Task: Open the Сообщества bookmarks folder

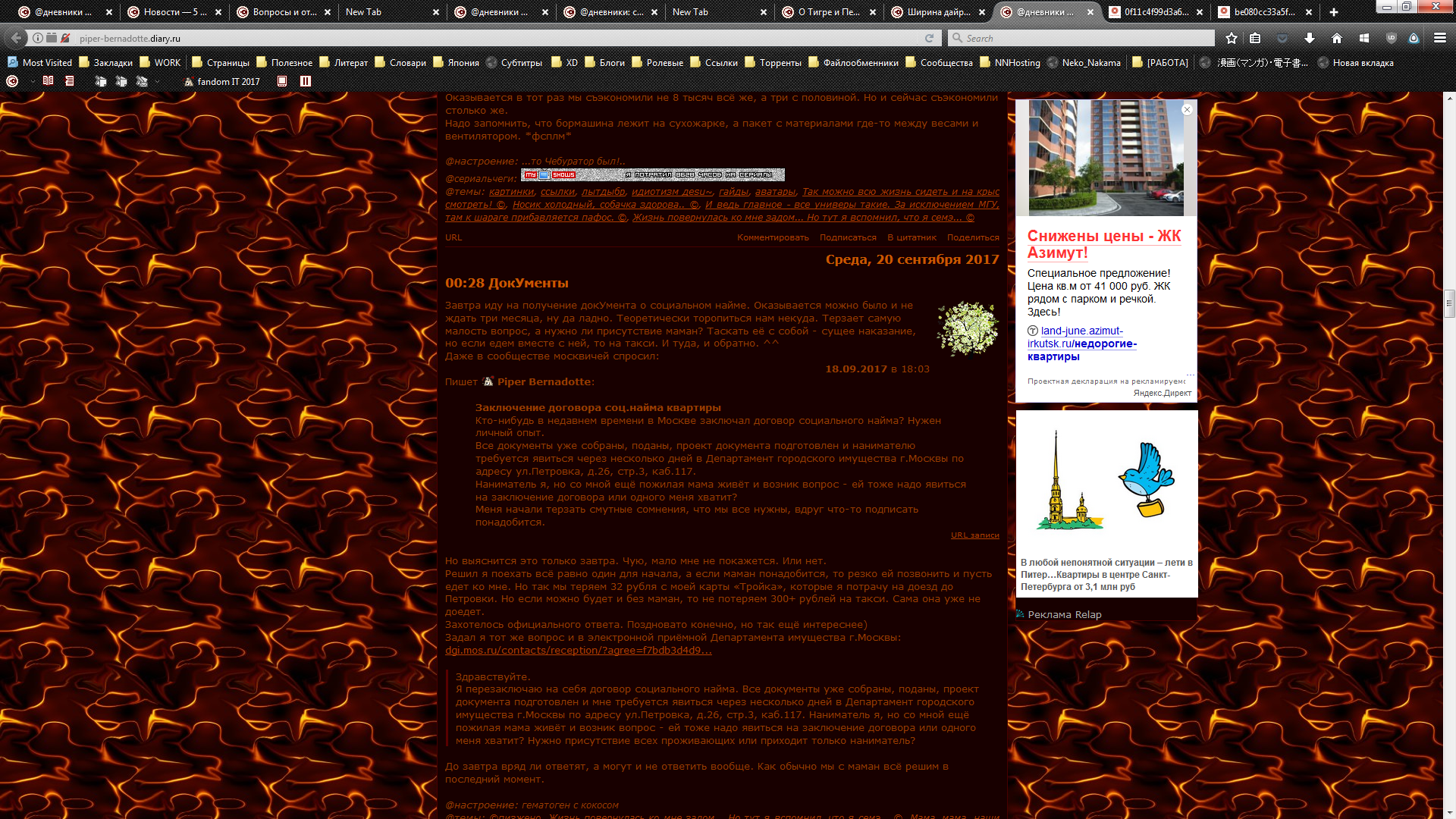Action: coord(939,63)
